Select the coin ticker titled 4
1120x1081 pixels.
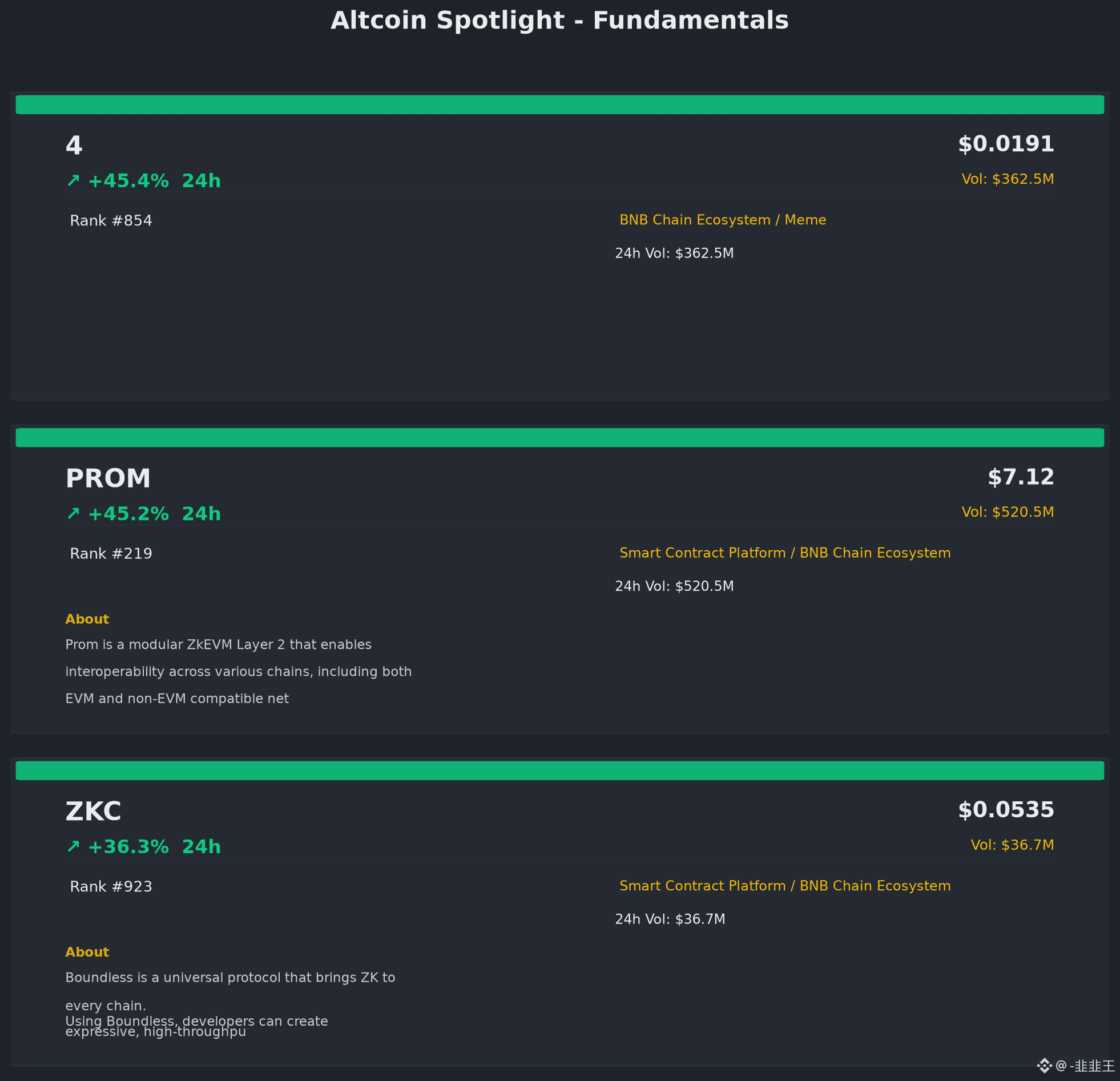(x=74, y=145)
